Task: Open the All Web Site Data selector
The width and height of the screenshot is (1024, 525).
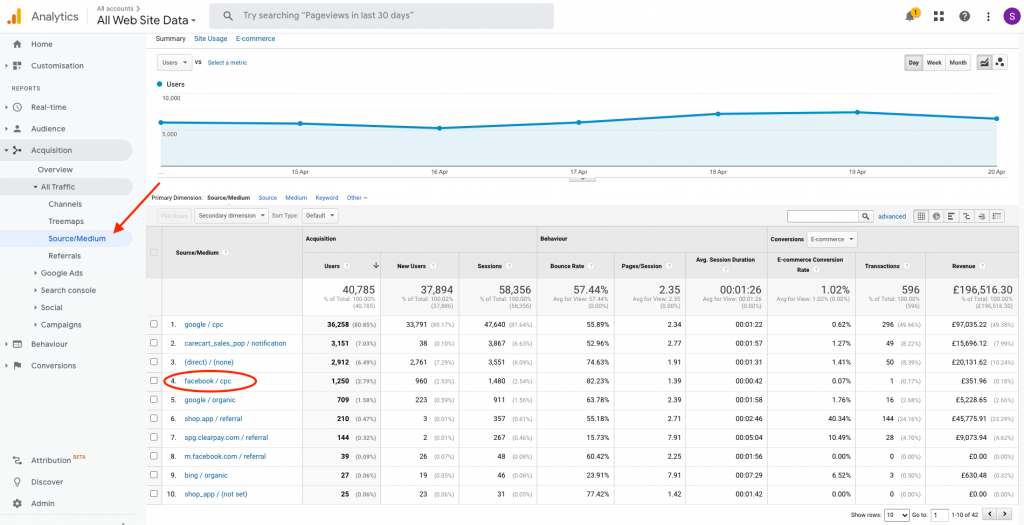Action: (x=146, y=20)
